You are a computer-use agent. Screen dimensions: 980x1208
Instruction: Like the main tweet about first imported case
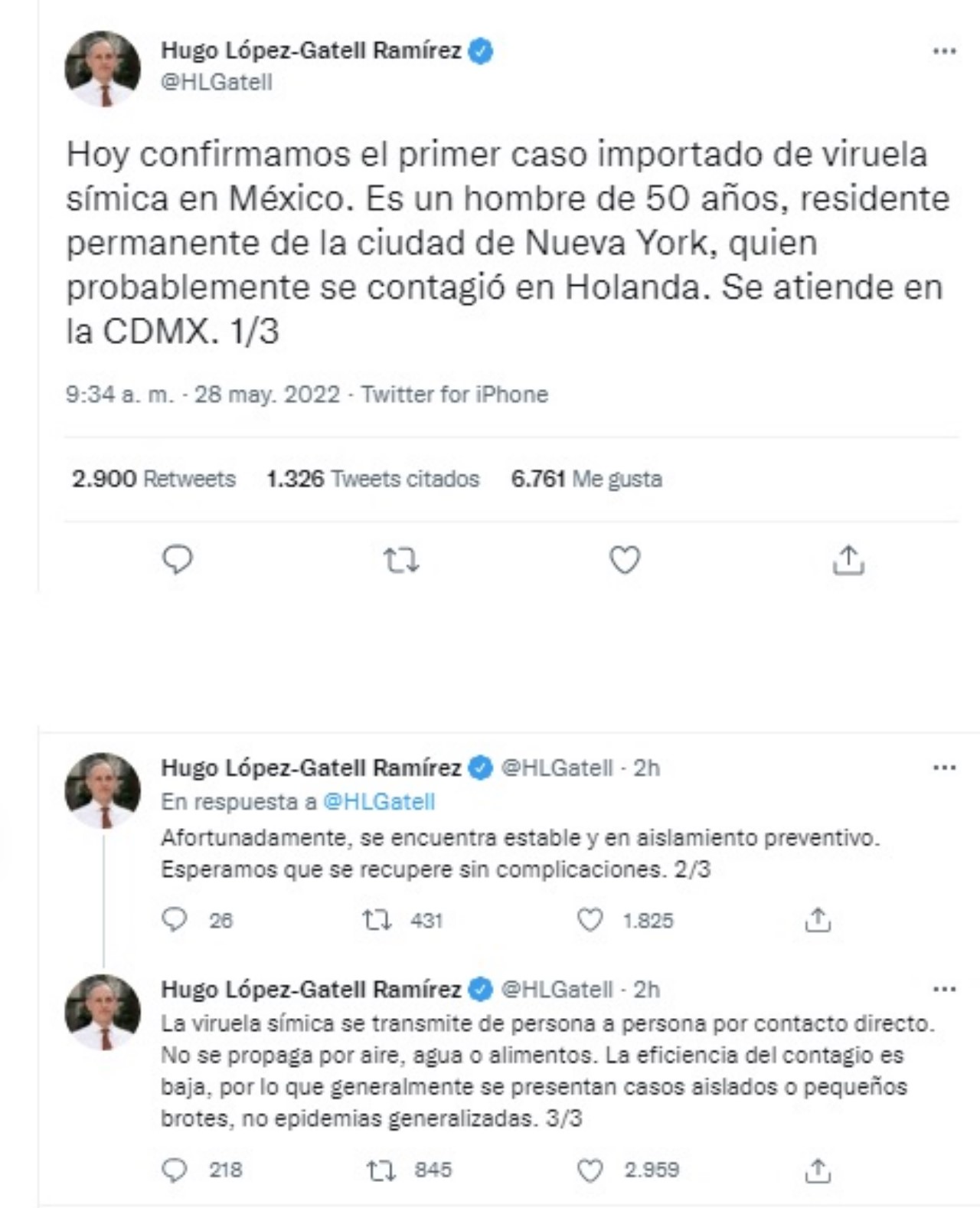click(x=624, y=561)
